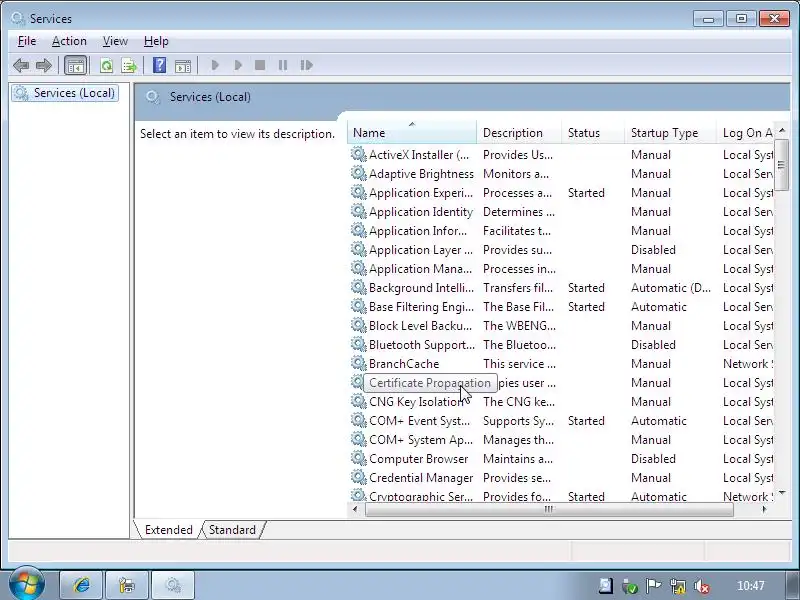Screen dimensions: 800x600
Task: Sort by the Description column header
Action: pyautogui.click(x=519, y=133)
